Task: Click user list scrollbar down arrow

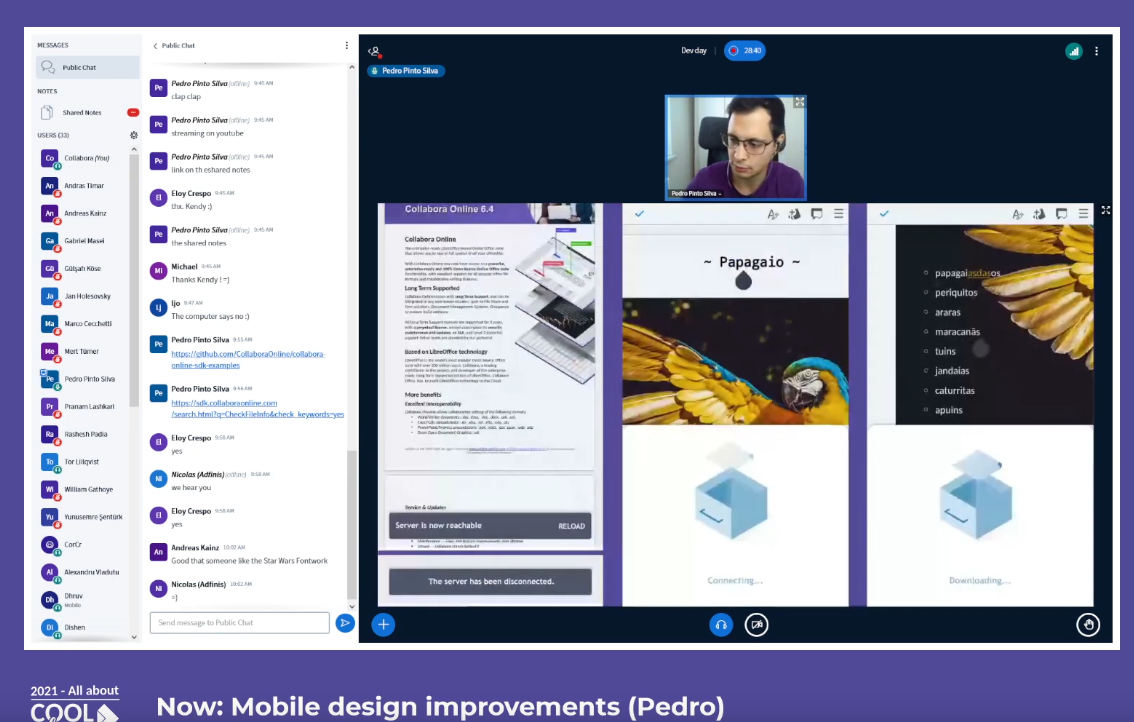Action: click(x=134, y=637)
